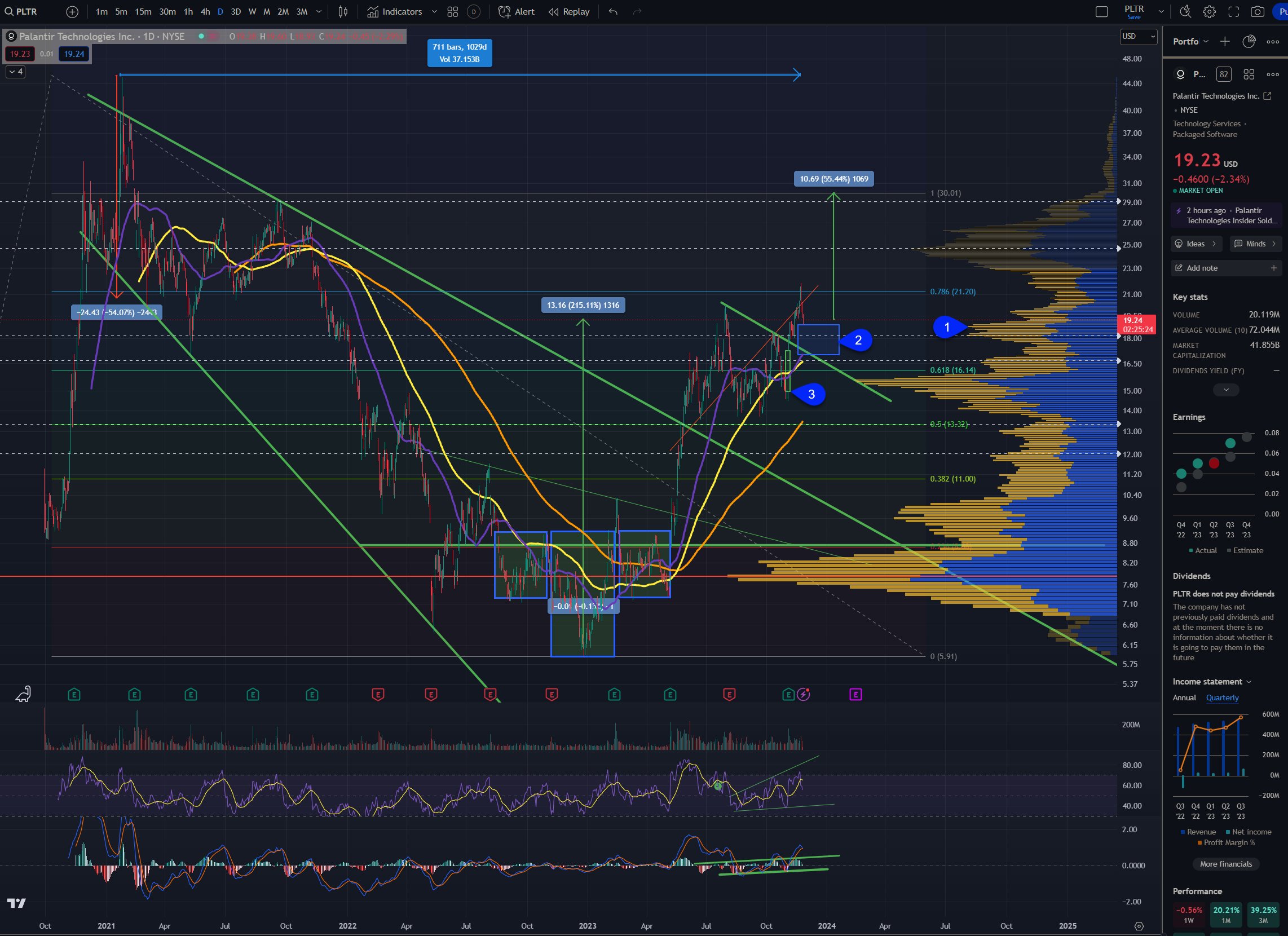The image size is (1288, 936).
Task: Start bar Replay mode
Action: pos(569,11)
